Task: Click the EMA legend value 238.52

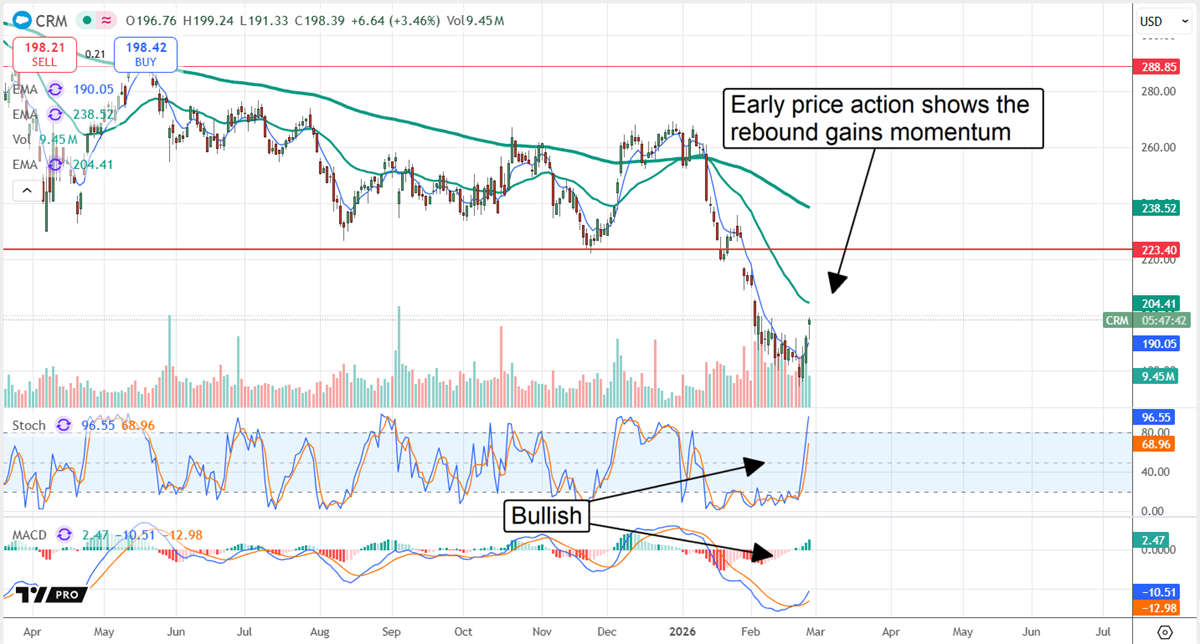Action: (x=95, y=114)
